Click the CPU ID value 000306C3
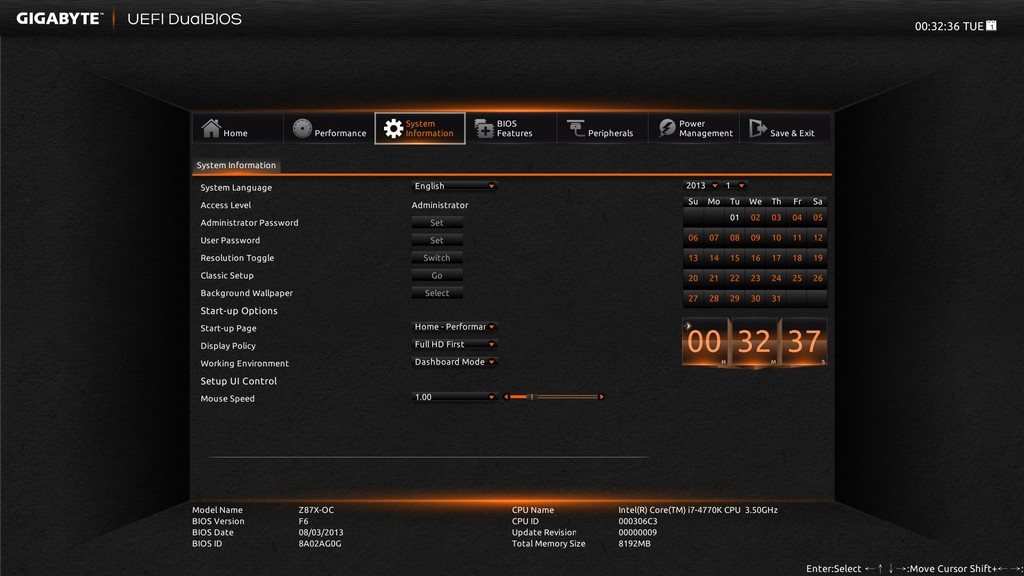The height and width of the screenshot is (576, 1024). 638,521
